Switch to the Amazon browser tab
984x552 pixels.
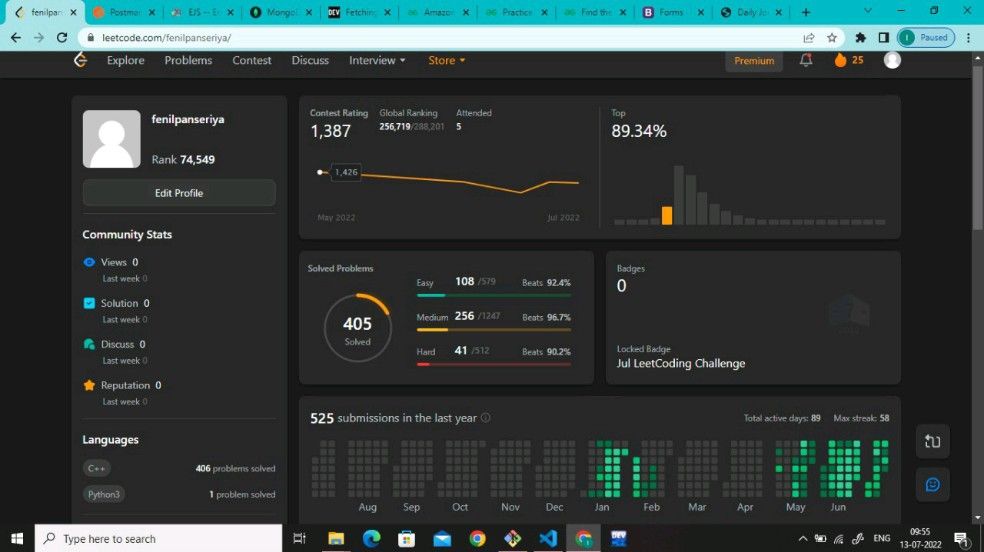click(437, 12)
